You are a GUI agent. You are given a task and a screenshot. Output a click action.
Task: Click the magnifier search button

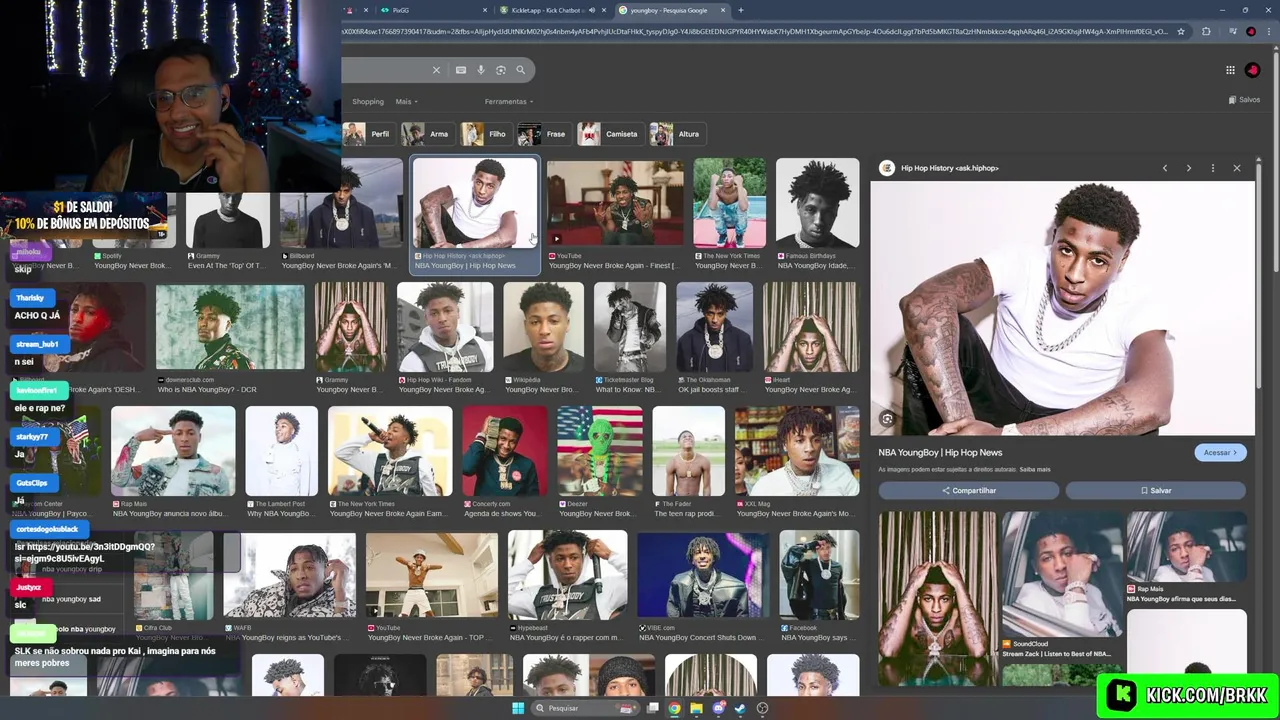pos(521,70)
